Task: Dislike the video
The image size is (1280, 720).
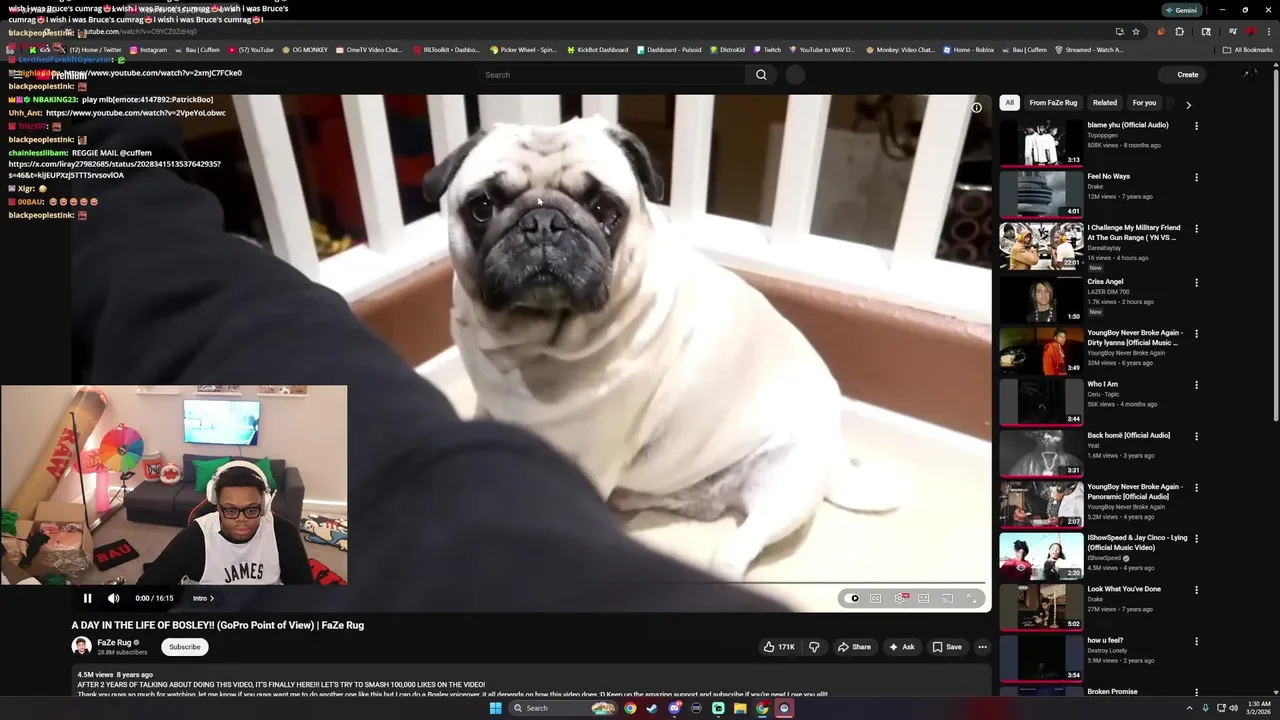Action: pyautogui.click(x=814, y=647)
